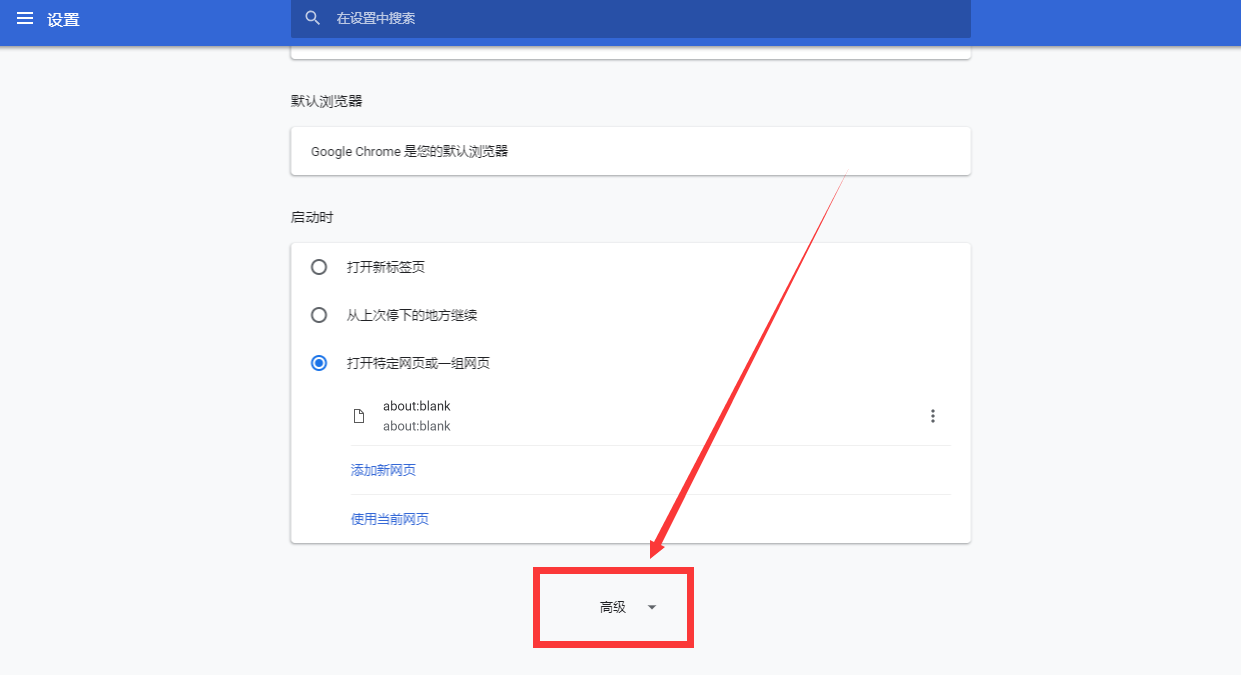
Task: Click 使用当前网页 link
Action: [x=390, y=519]
